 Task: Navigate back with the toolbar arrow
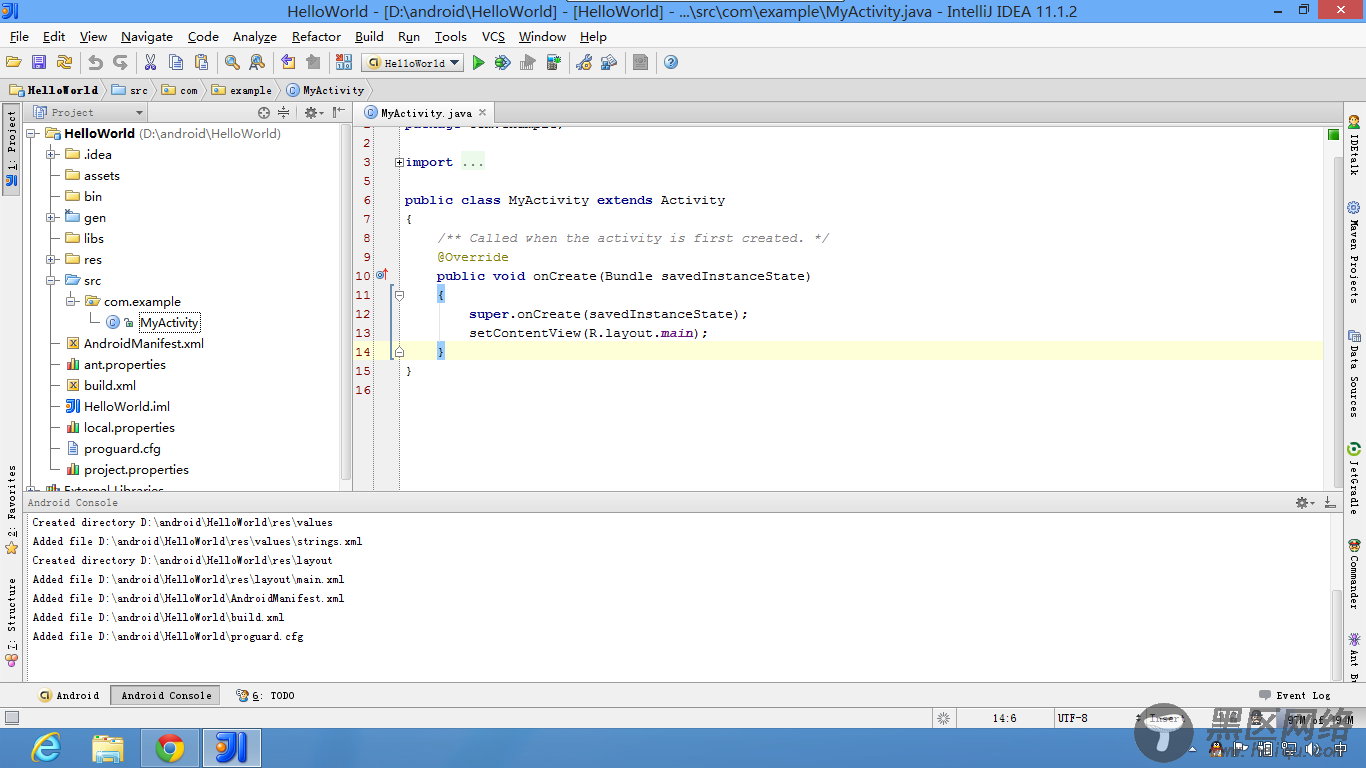[288, 62]
